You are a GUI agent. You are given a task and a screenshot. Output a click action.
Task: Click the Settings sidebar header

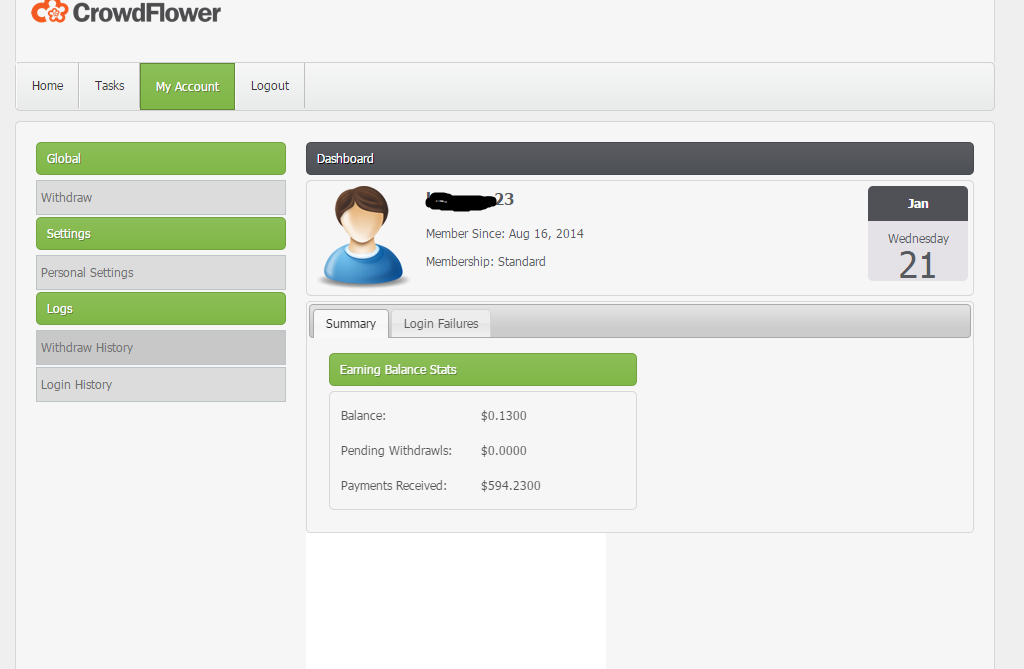[161, 234]
